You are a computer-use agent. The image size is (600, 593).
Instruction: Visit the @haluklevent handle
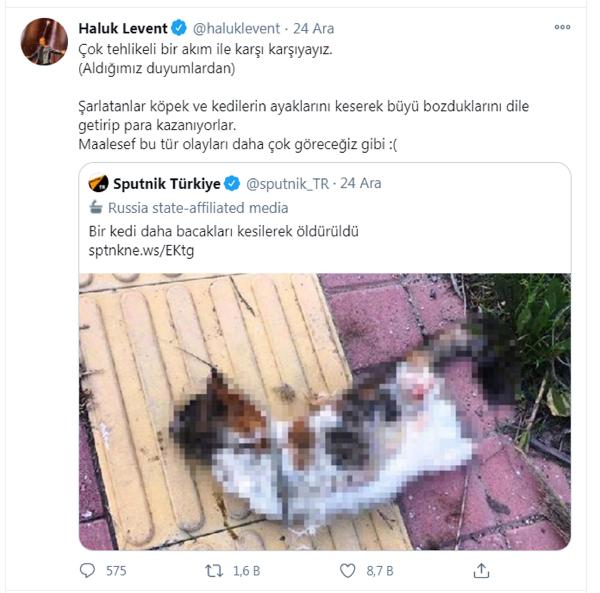coord(236,29)
